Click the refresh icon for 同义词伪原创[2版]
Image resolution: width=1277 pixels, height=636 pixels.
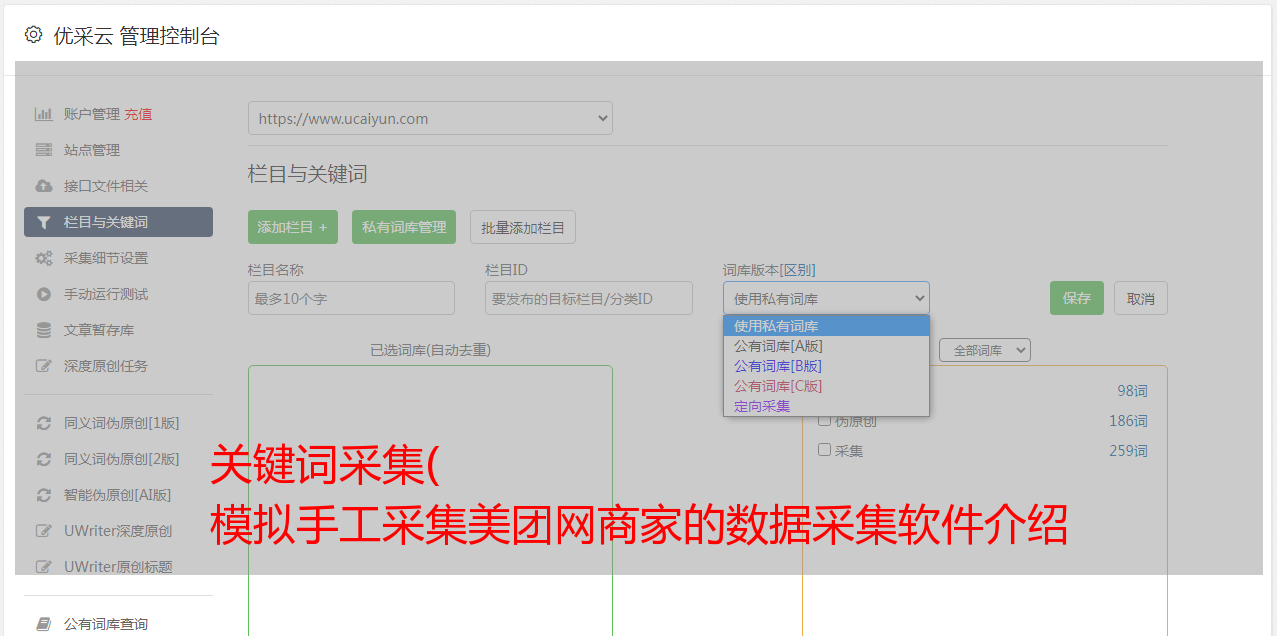point(44,459)
